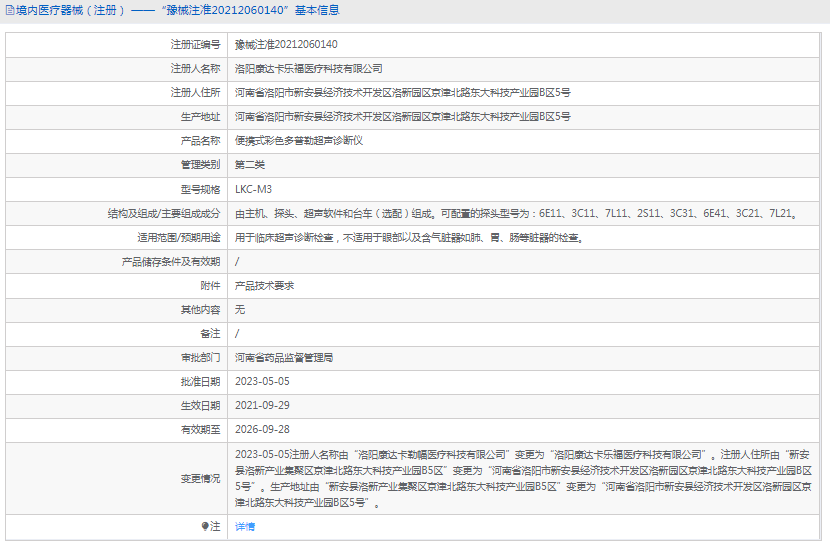The width and height of the screenshot is (830, 545).
Task: Click the 详情 link in the 注 row
Action: (245, 526)
